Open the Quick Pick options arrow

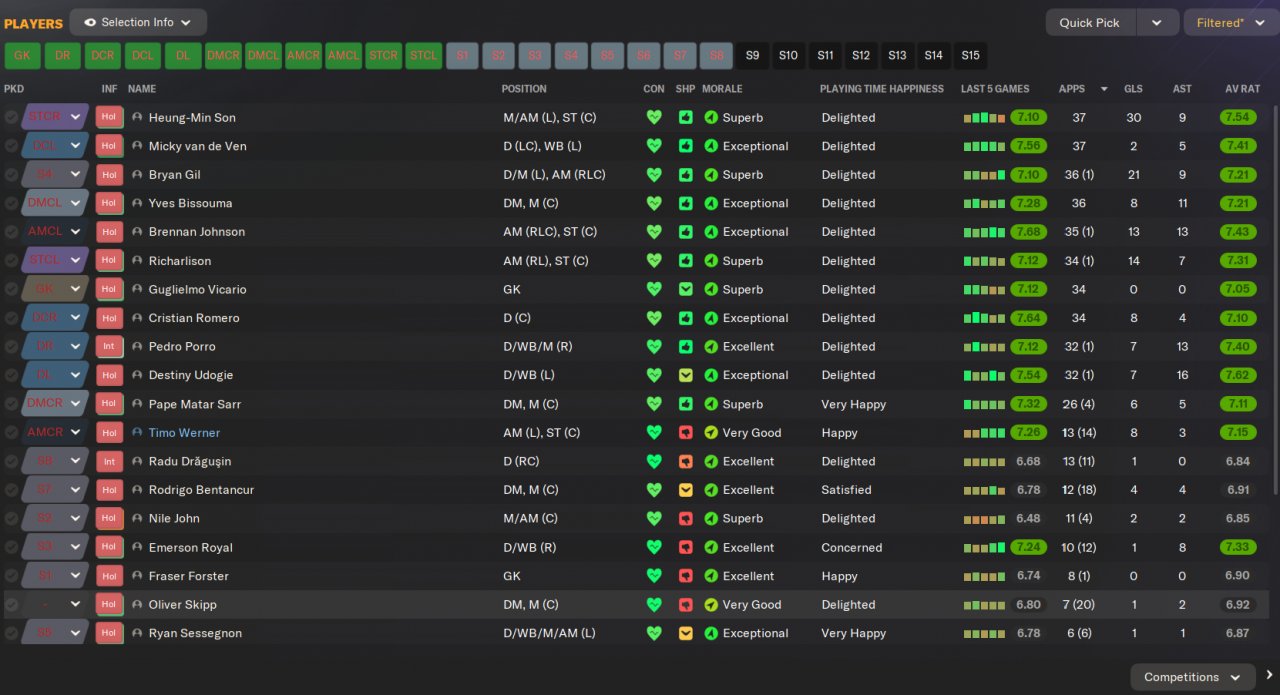[x=1157, y=23]
